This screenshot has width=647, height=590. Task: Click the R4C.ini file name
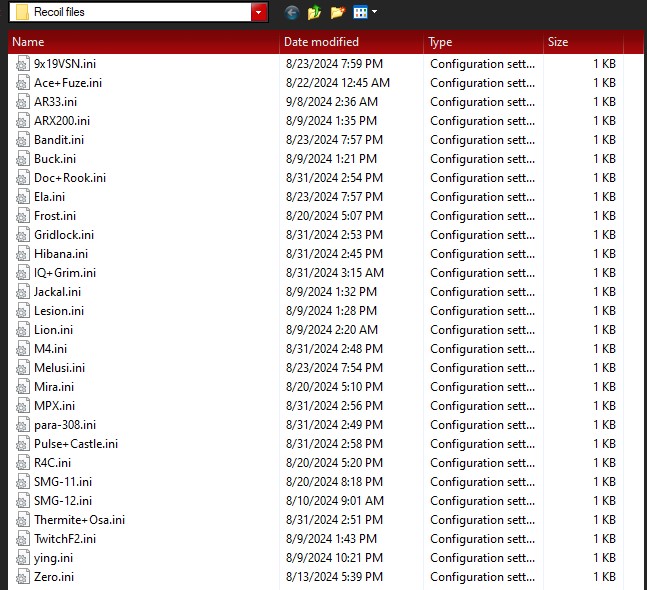click(52, 463)
